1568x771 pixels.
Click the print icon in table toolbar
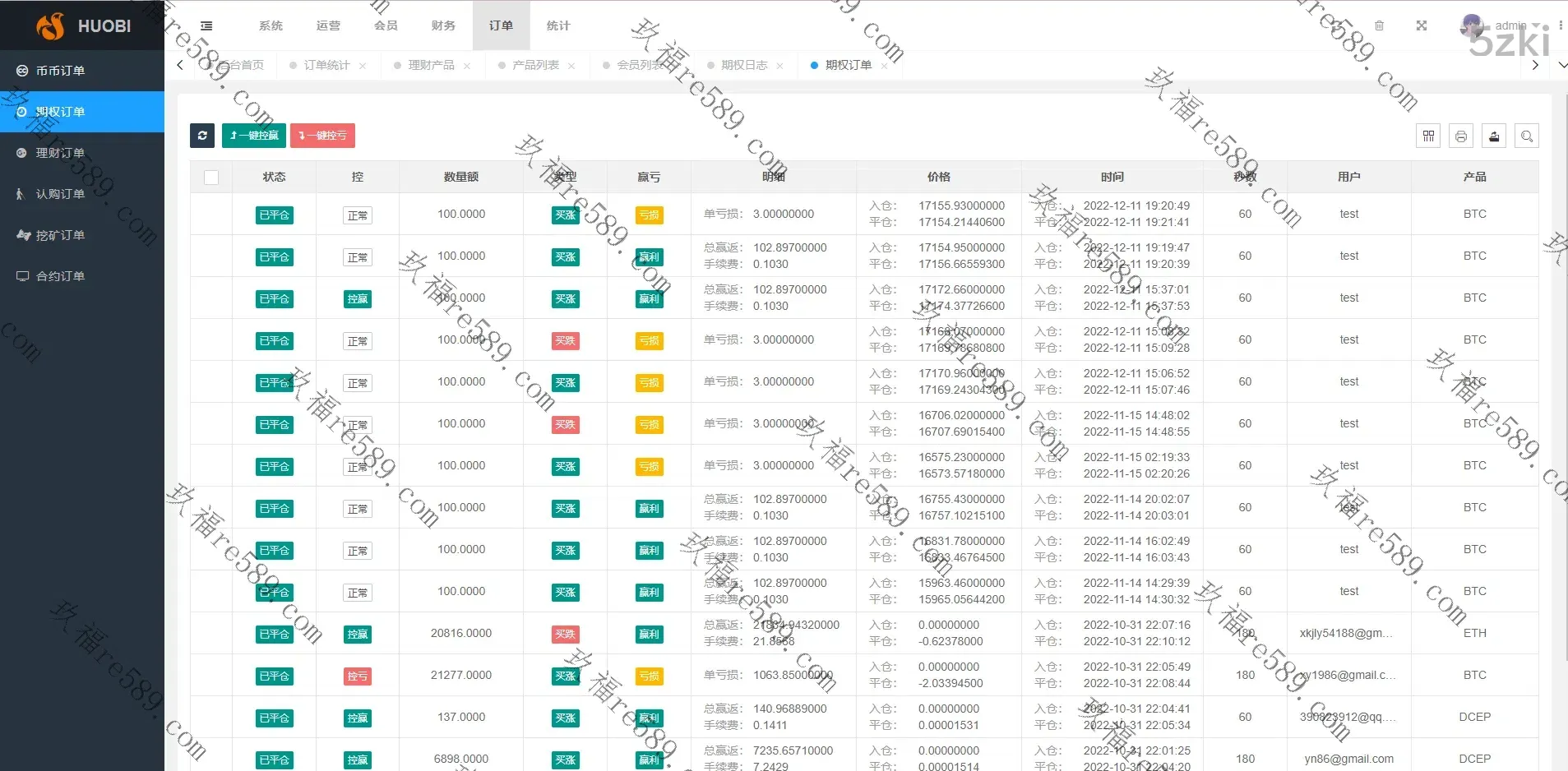coord(1461,136)
